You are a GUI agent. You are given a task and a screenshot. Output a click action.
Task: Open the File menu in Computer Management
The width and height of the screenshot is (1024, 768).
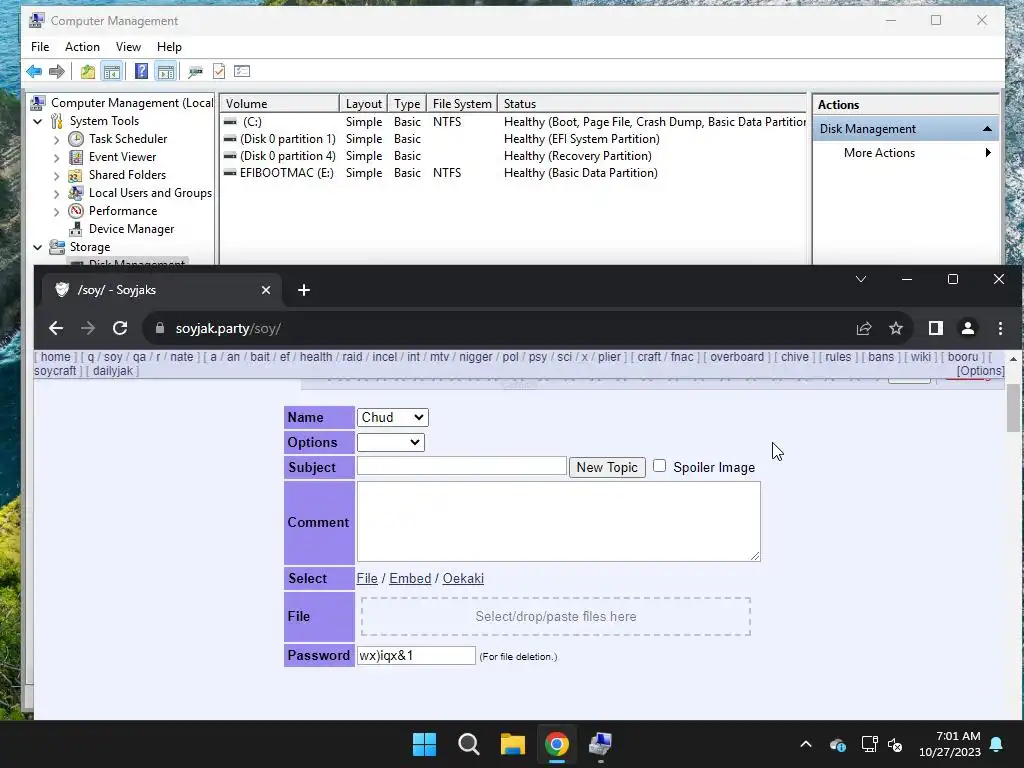coord(40,47)
